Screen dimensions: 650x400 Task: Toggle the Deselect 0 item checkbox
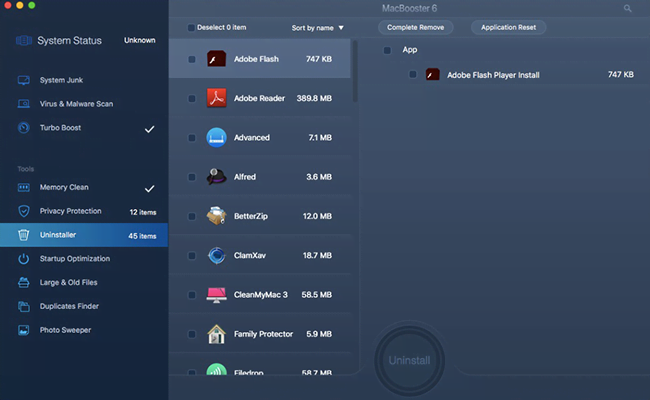(x=191, y=28)
